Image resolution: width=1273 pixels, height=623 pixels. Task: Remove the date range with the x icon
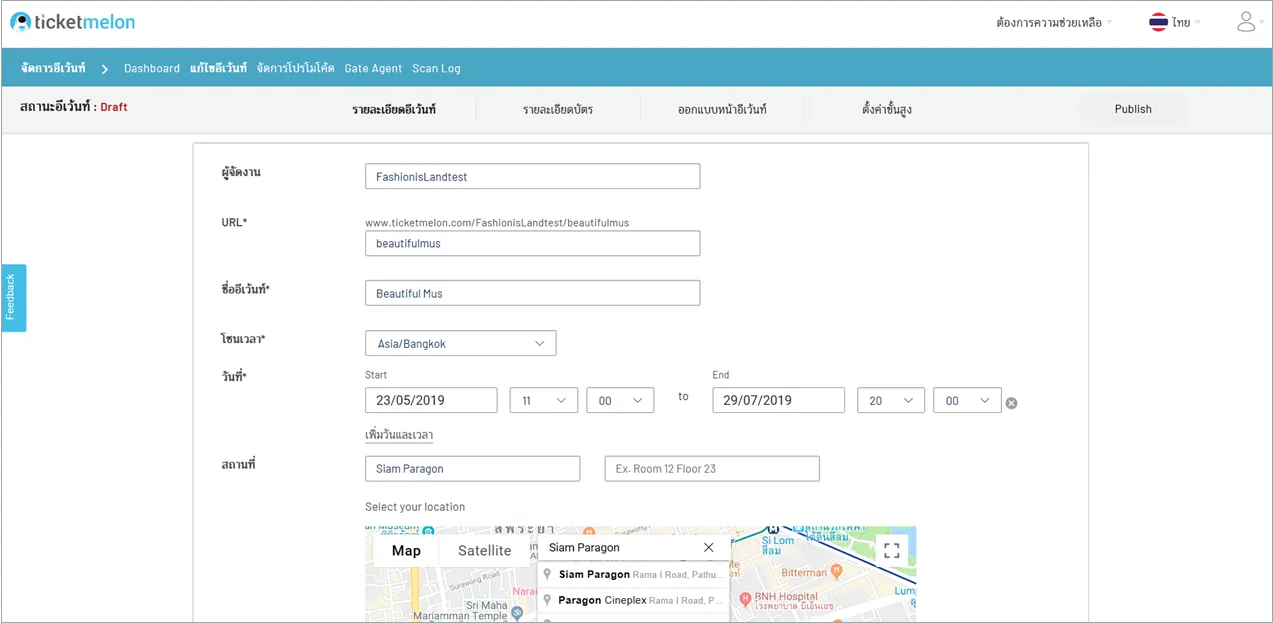[x=1011, y=403]
